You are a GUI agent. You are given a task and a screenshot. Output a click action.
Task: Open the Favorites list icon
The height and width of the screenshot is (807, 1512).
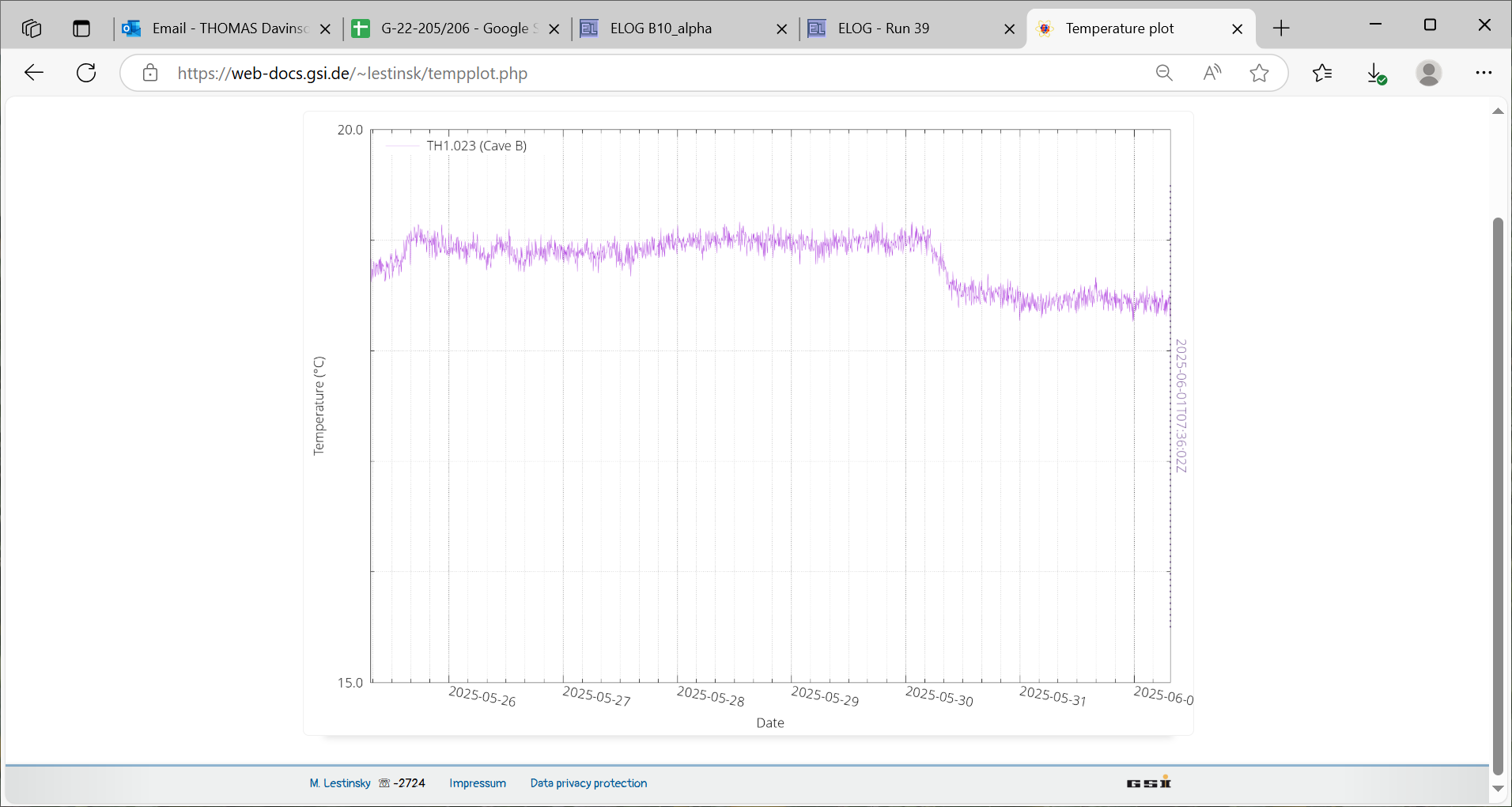point(1322,74)
